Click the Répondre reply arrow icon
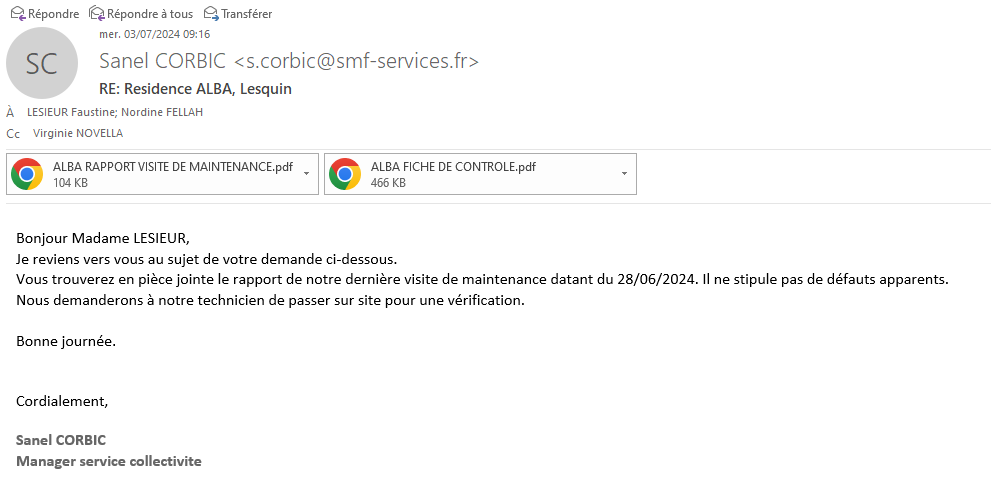991x484 pixels. pos(17,13)
